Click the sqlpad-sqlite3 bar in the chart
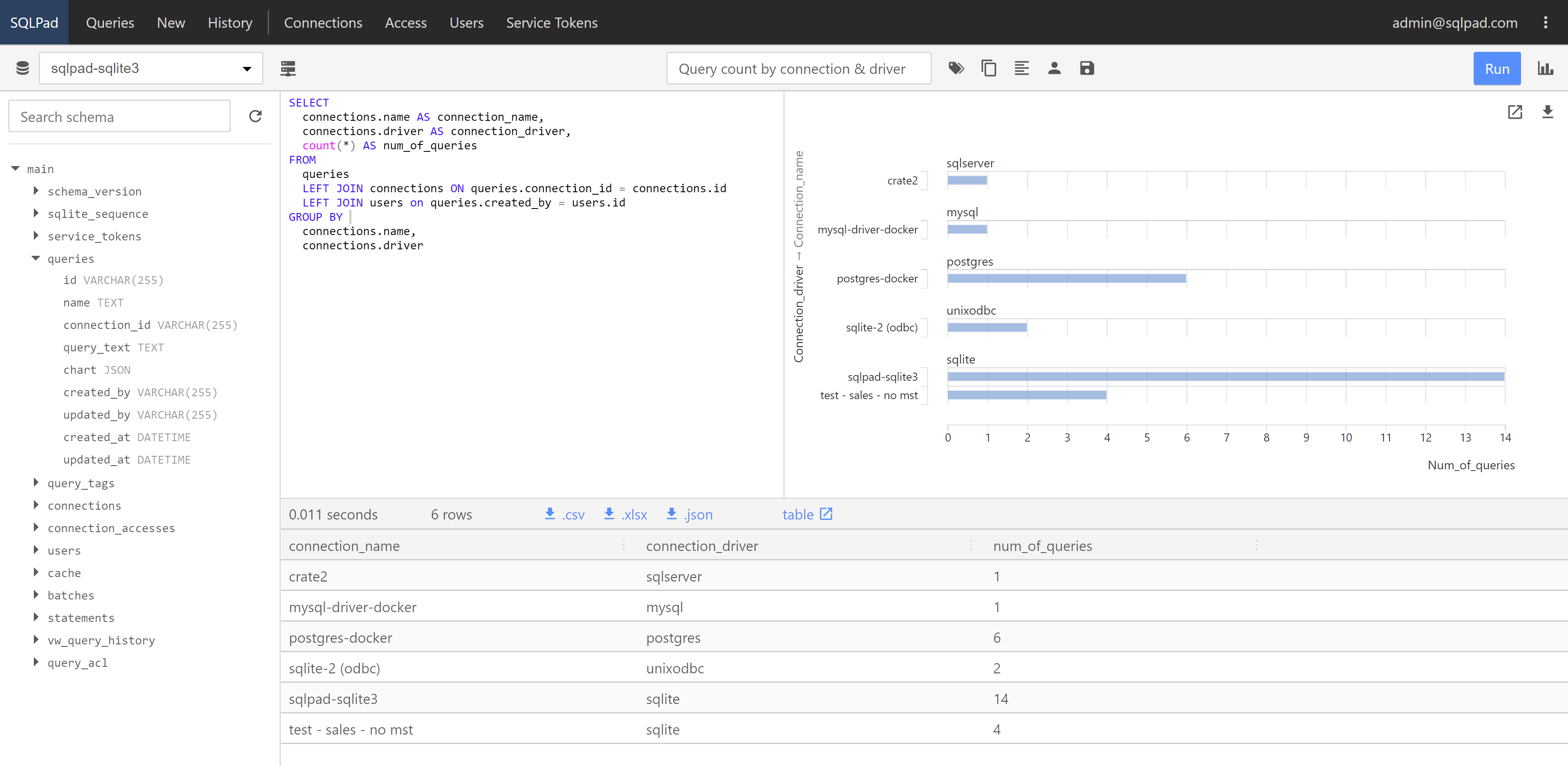The height and width of the screenshot is (766, 1568). point(1225,377)
